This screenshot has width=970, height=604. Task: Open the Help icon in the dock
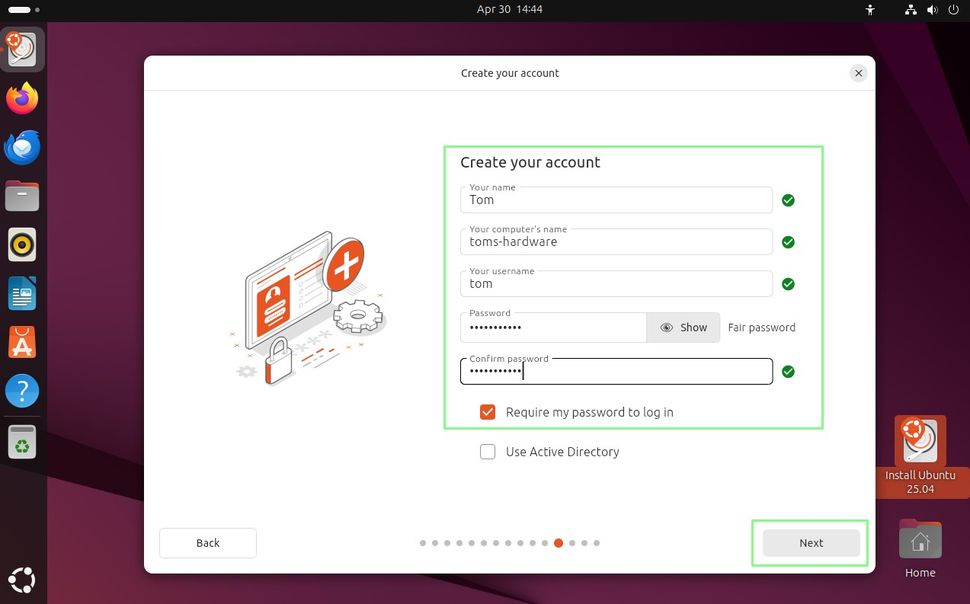[x=22, y=391]
